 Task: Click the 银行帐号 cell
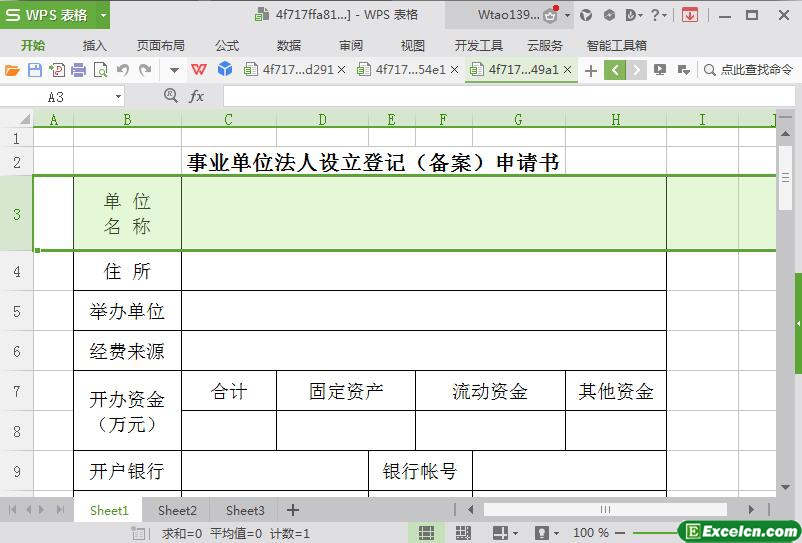point(420,471)
